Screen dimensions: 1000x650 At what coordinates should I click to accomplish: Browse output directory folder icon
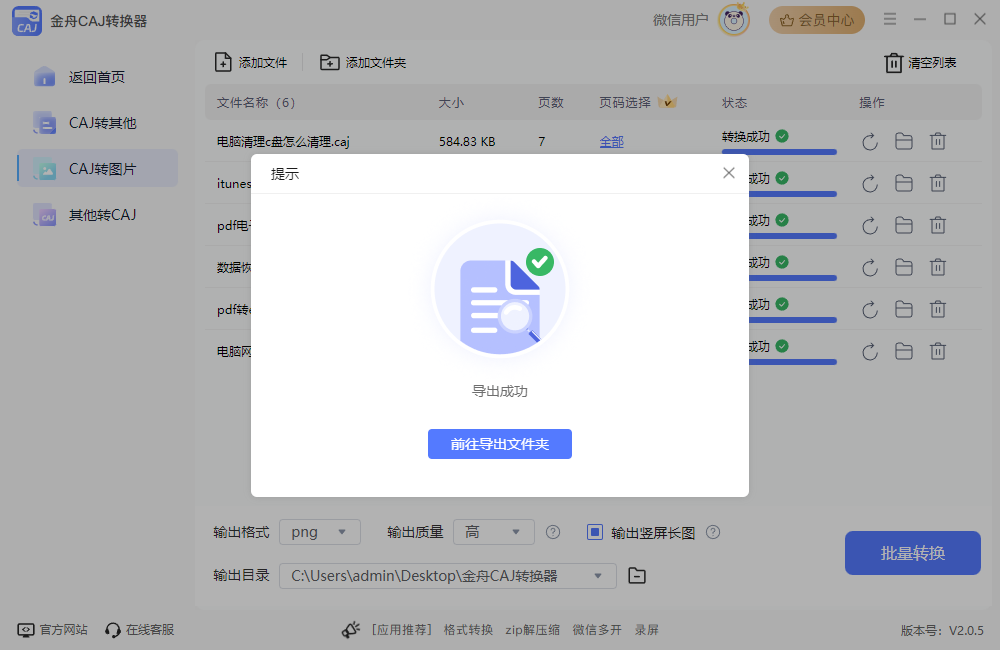pyautogui.click(x=636, y=576)
